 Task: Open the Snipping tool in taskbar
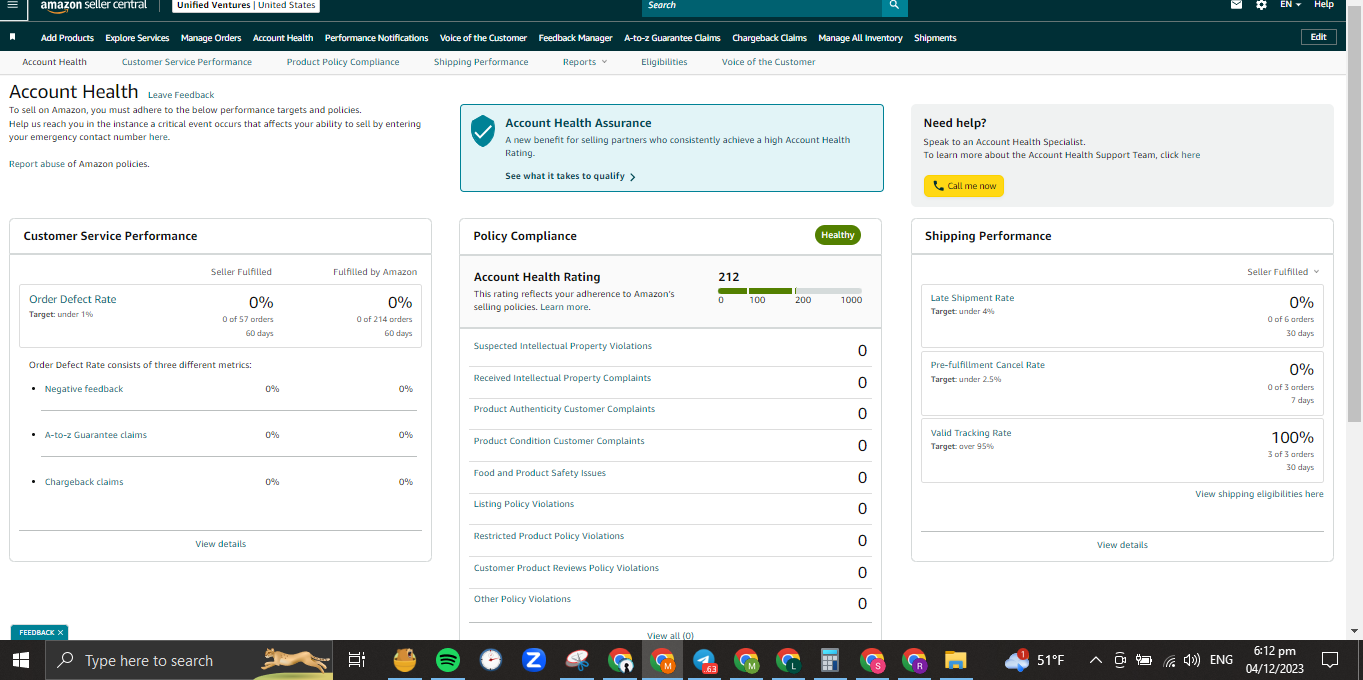577,660
